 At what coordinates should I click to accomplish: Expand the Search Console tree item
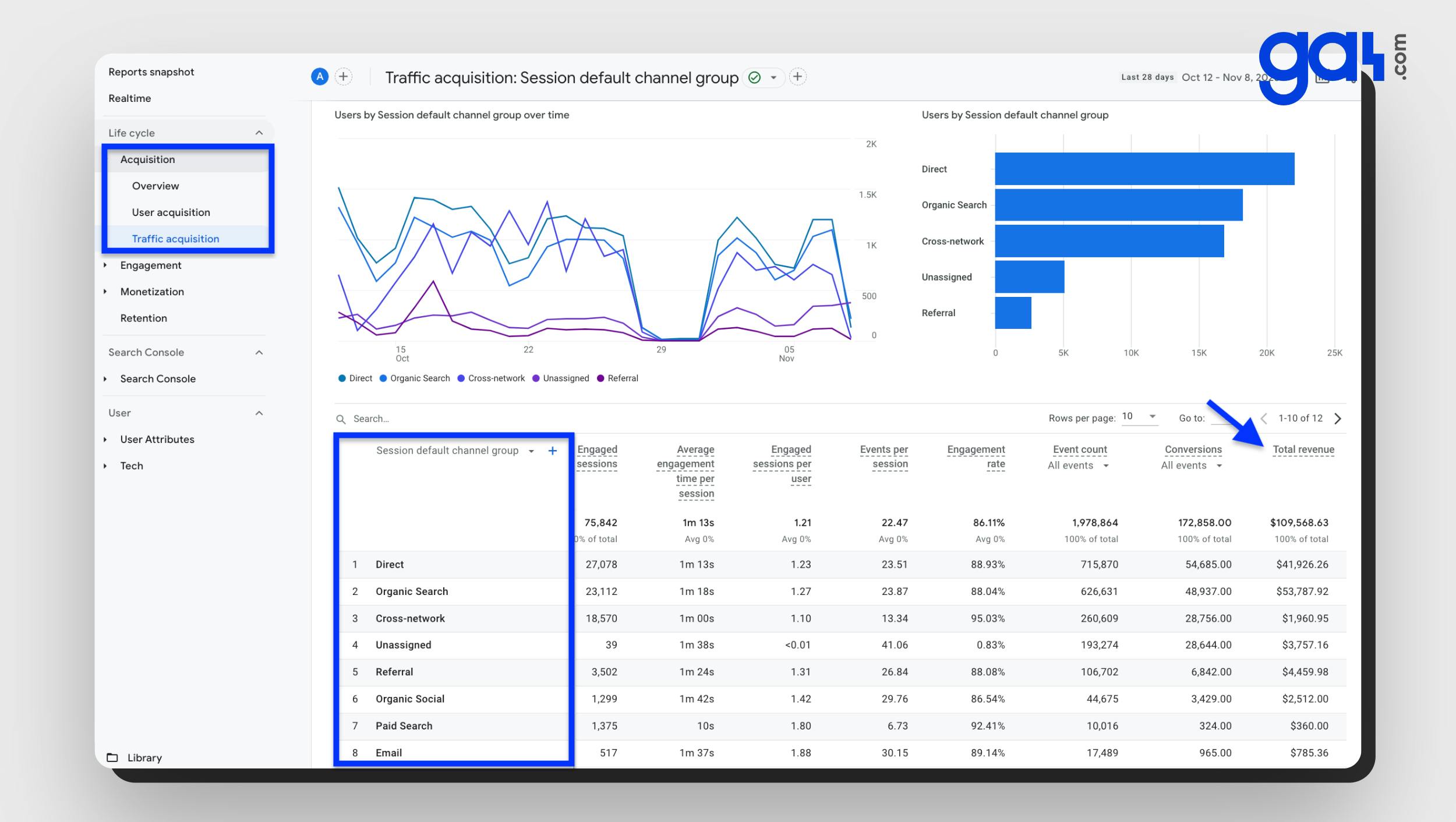[x=105, y=379]
